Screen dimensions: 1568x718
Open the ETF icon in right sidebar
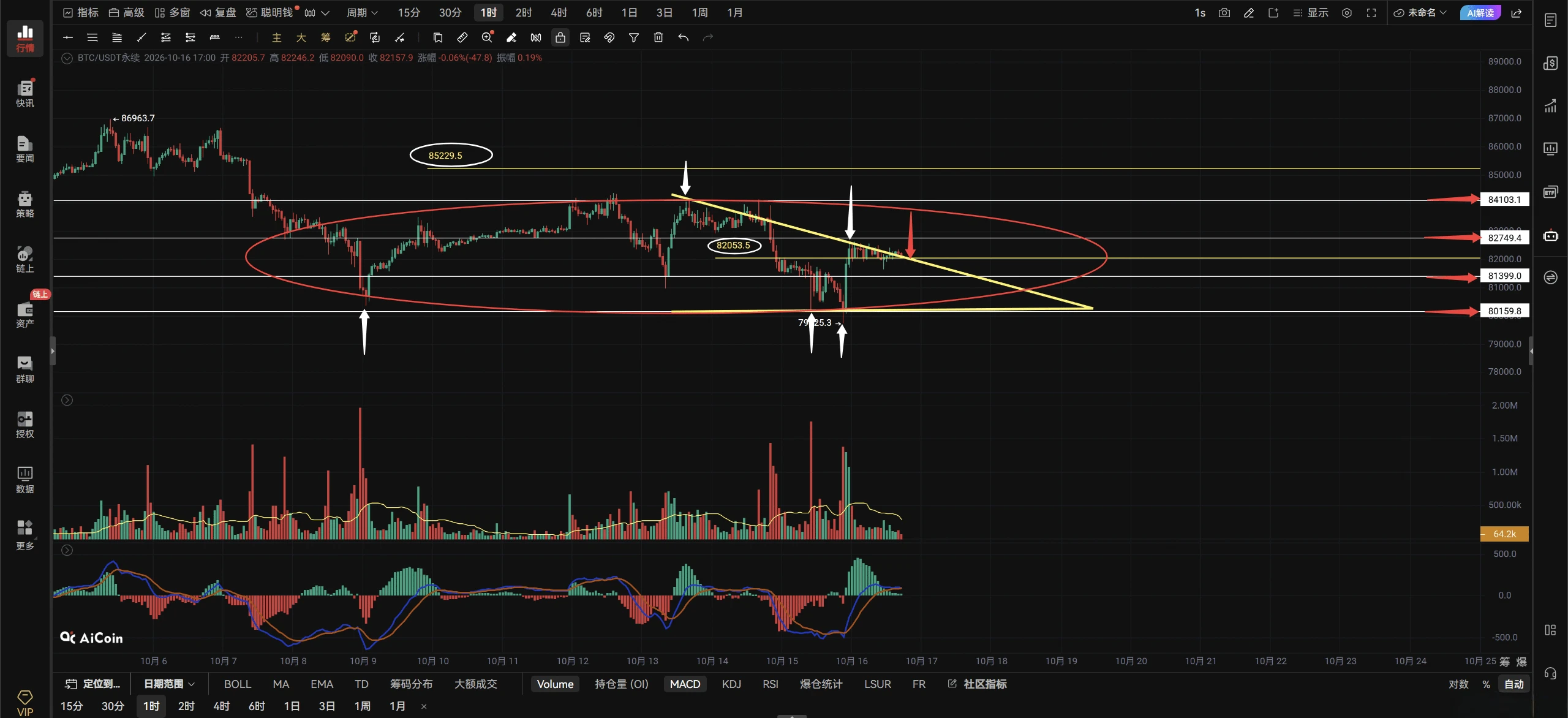tap(1550, 192)
